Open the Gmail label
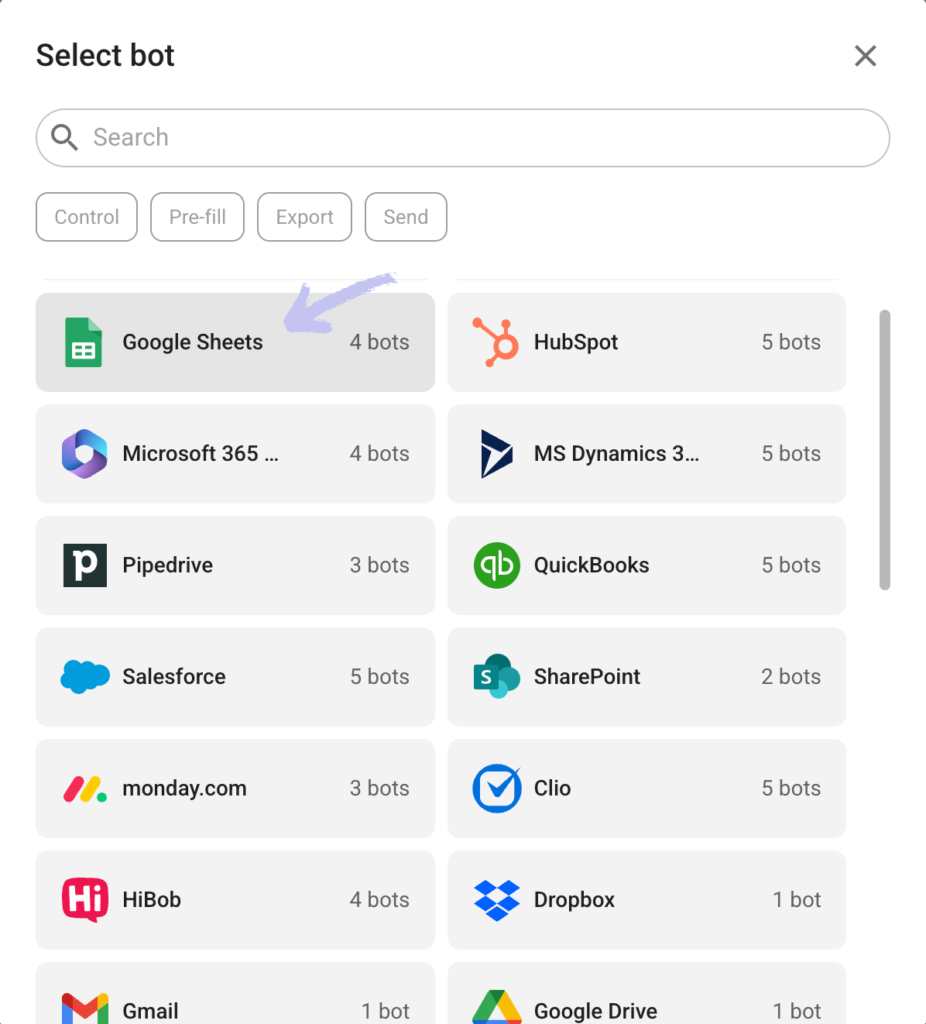The width and height of the screenshot is (926, 1024). point(150,1011)
